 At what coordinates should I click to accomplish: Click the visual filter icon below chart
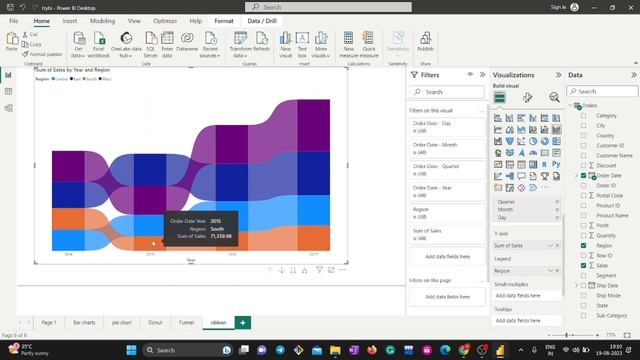coord(319,270)
